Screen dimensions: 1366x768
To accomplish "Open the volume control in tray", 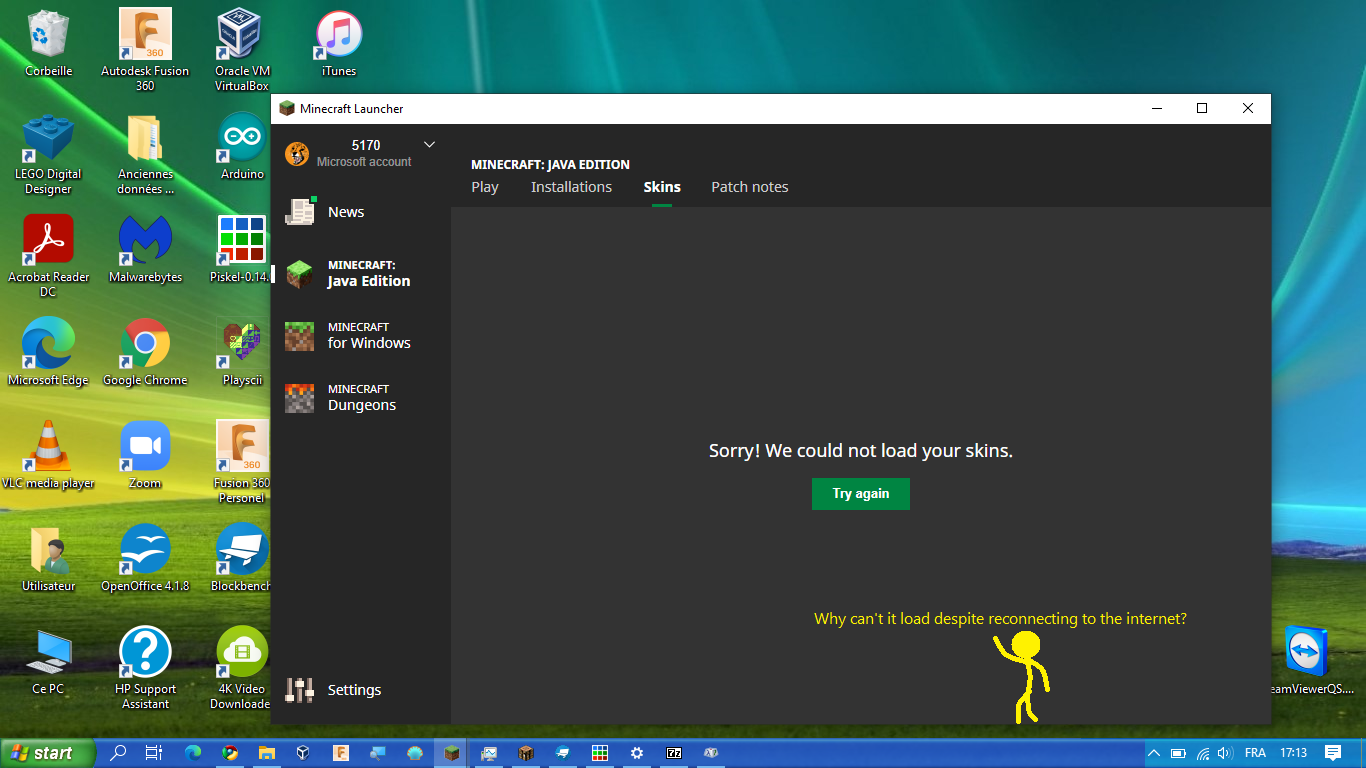I will pyautogui.click(x=1226, y=753).
